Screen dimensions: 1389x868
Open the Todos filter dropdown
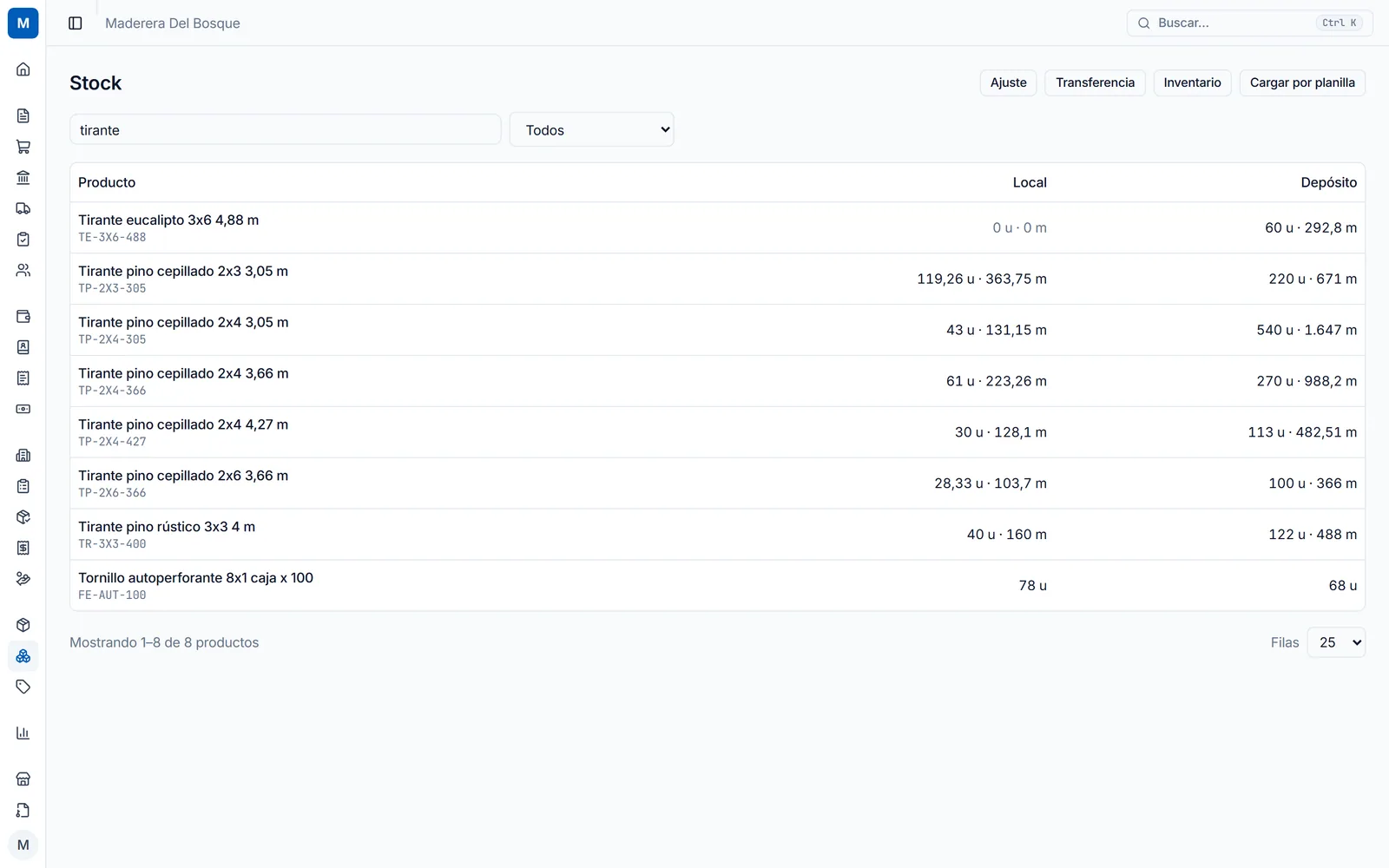592,130
